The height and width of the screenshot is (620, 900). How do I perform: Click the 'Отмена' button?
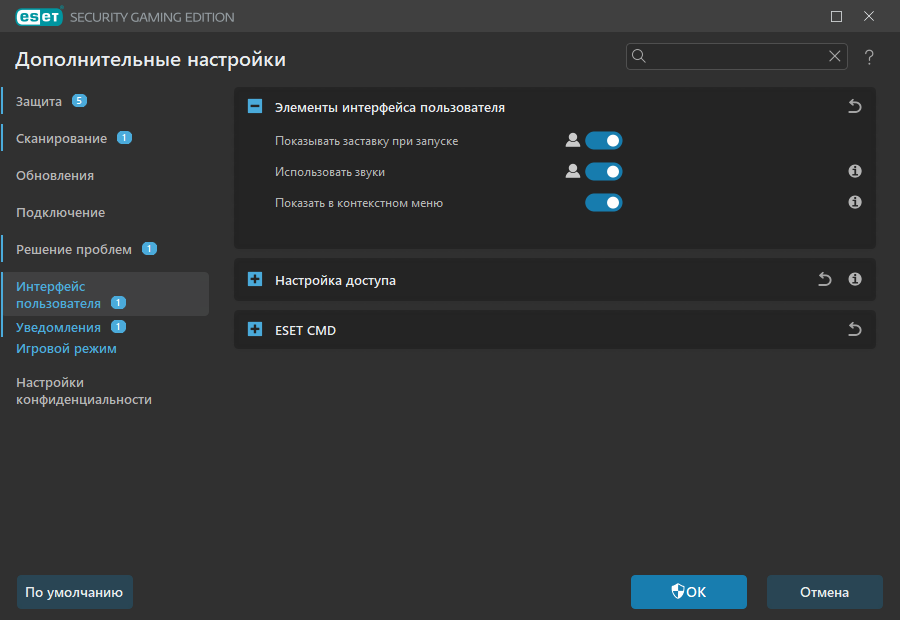[x=825, y=592]
